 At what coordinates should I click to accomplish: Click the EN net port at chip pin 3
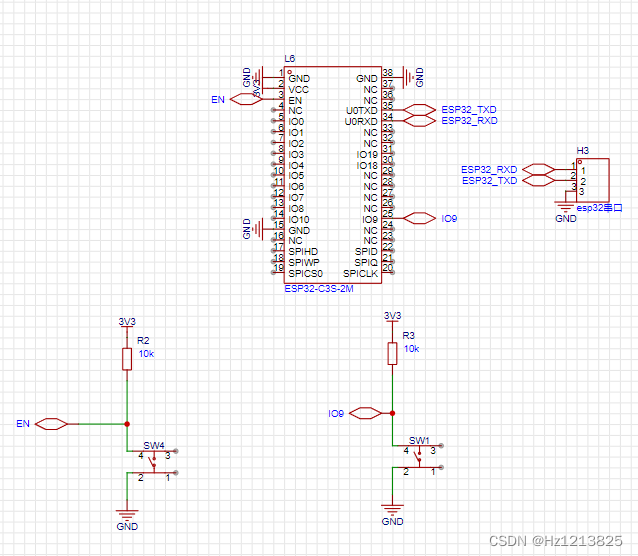pos(246,99)
